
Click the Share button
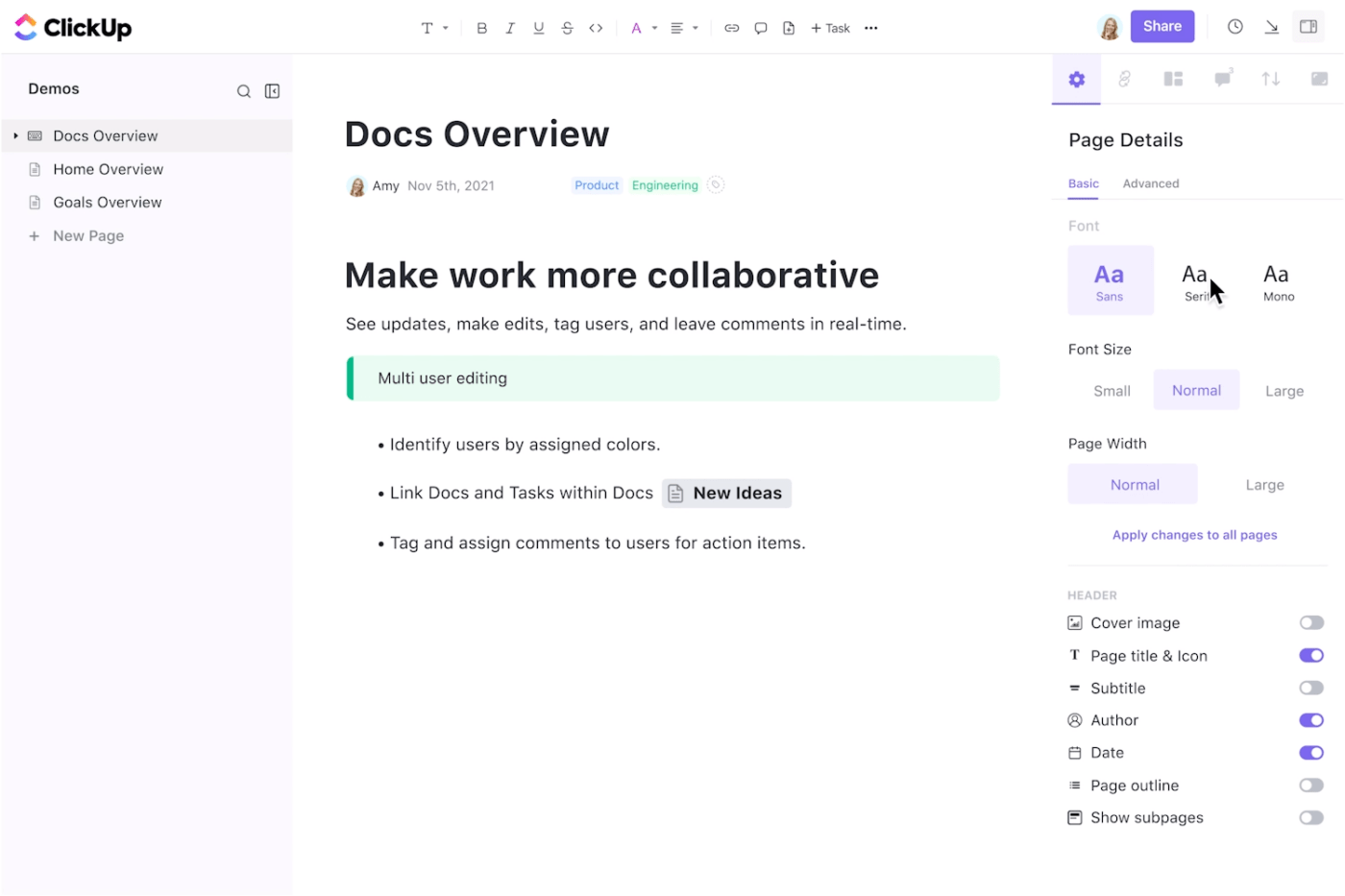coord(1162,27)
